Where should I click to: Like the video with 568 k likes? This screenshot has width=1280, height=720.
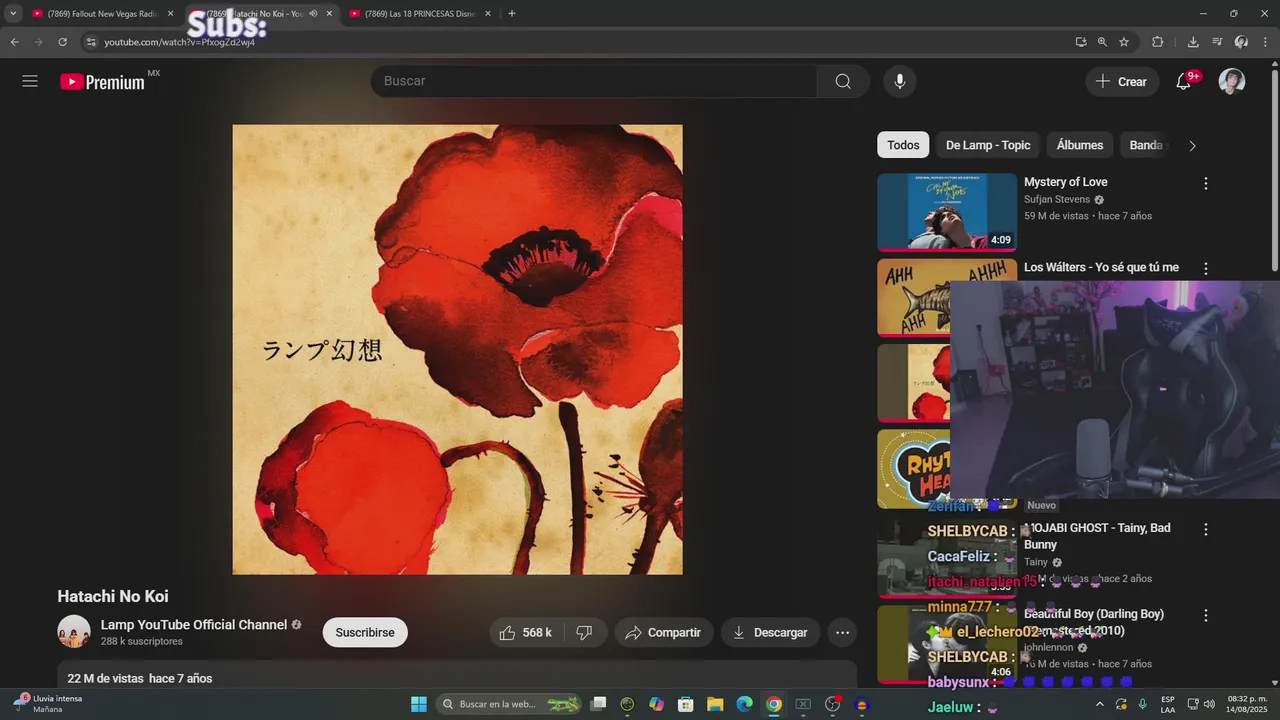526,632
